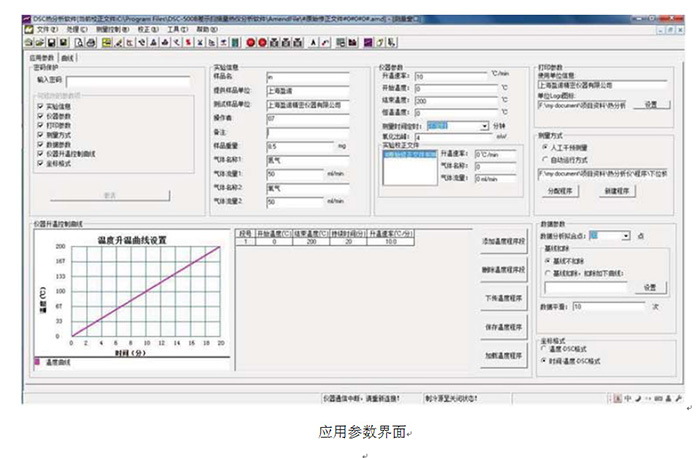Choose the 温度-DSC模式 coordinate option
The image size is (700, 458).
click(x=544, y=347)
